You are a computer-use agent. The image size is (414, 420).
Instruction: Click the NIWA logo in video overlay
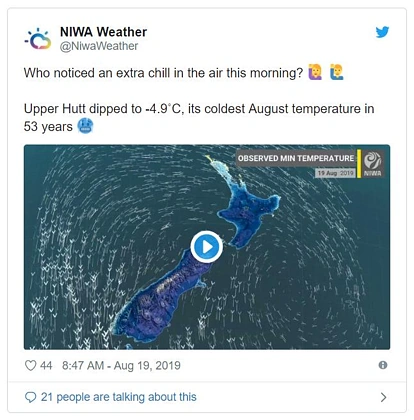(372, 163)
